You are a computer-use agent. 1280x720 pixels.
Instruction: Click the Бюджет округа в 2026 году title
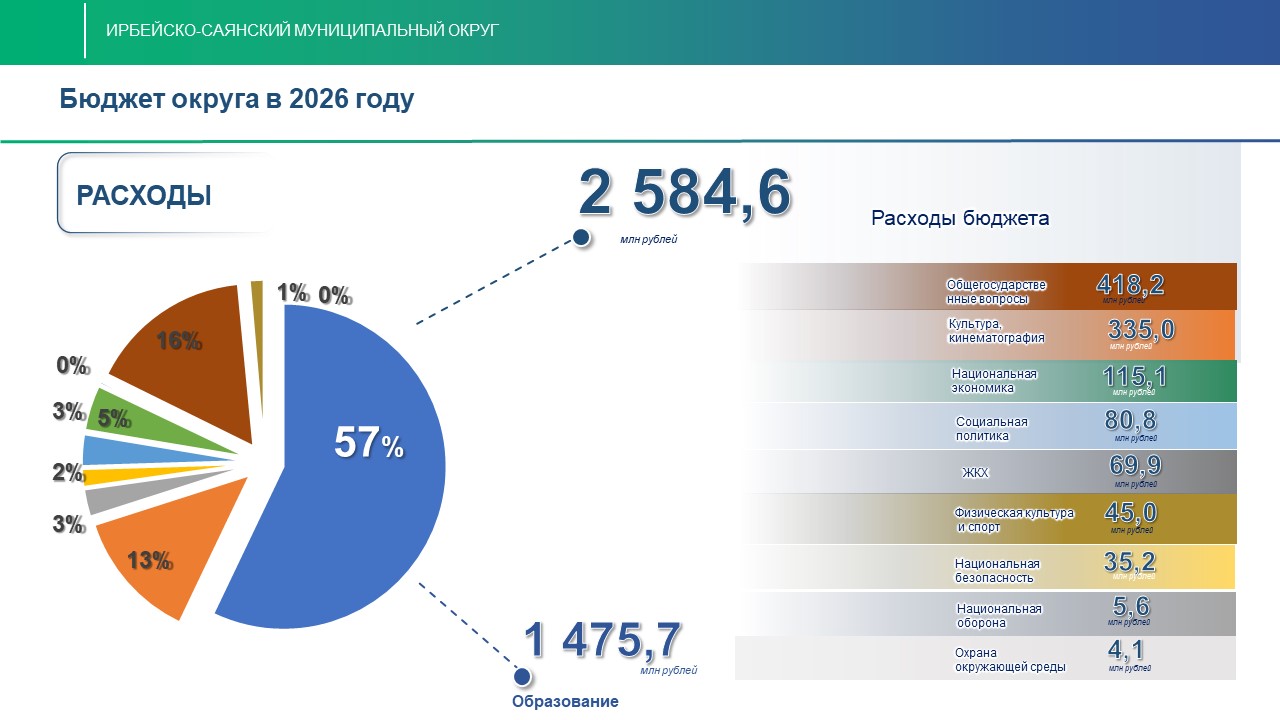236,99
